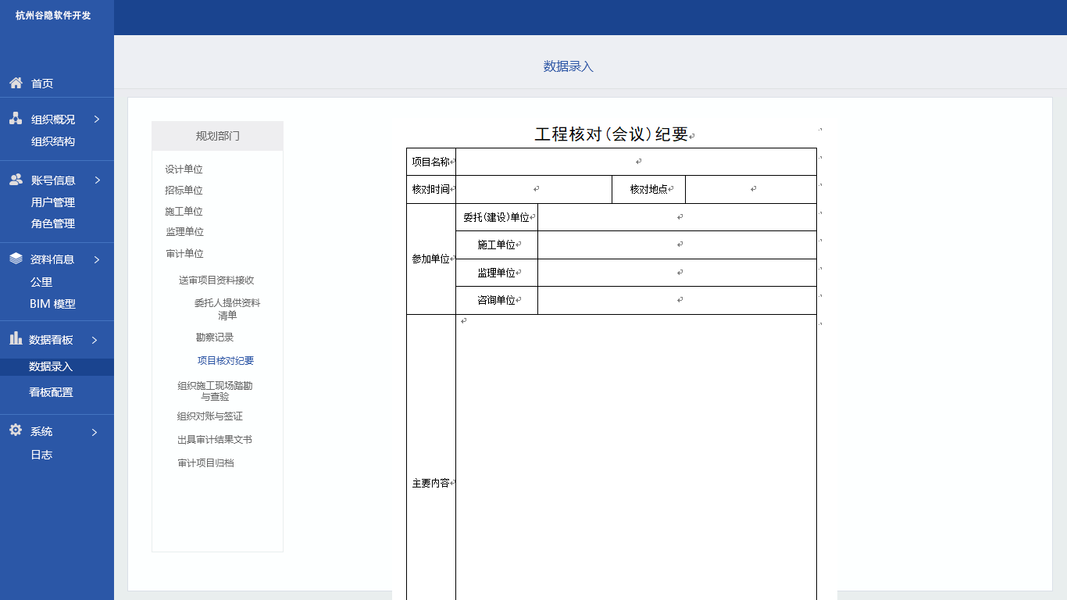Screen dimensions: 1067x600
Task: Click the 咨询单位 input cell
Action: 677,300
